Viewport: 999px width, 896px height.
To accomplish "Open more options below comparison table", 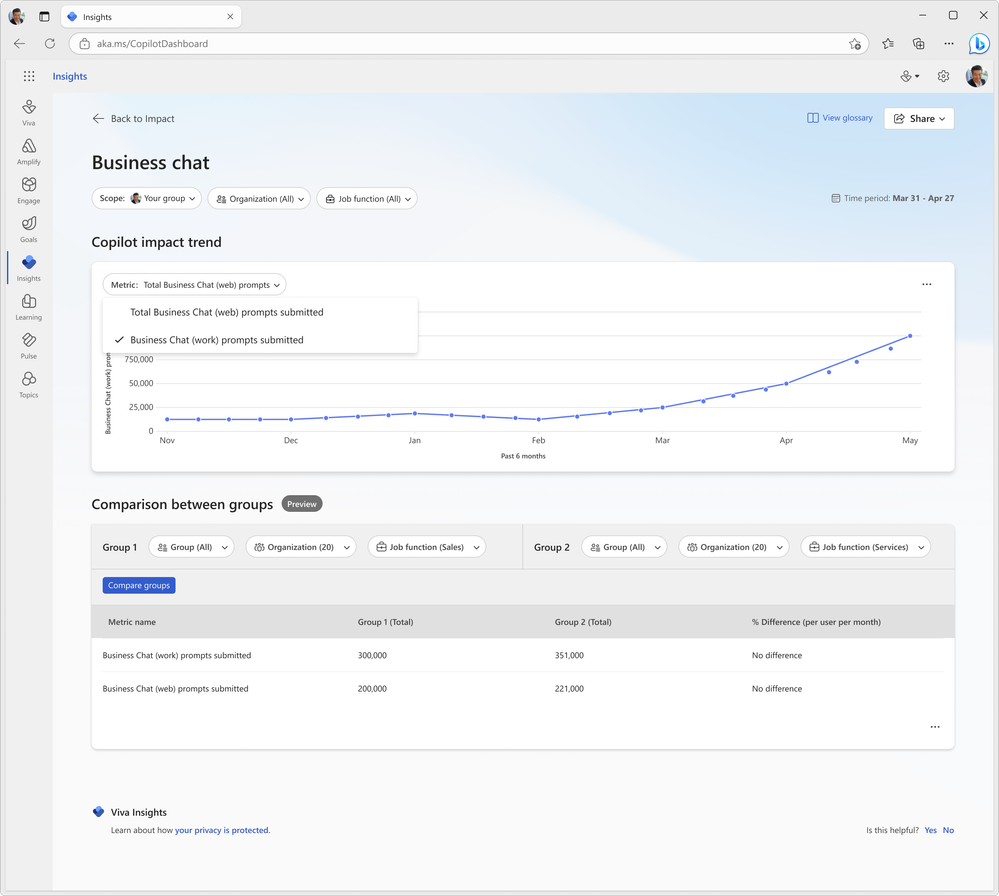I will (935, 727).
